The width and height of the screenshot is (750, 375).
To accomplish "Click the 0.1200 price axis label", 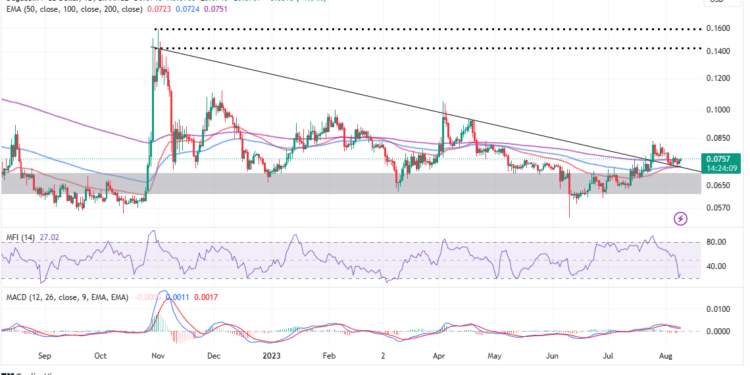I will [x=718, y=77].
